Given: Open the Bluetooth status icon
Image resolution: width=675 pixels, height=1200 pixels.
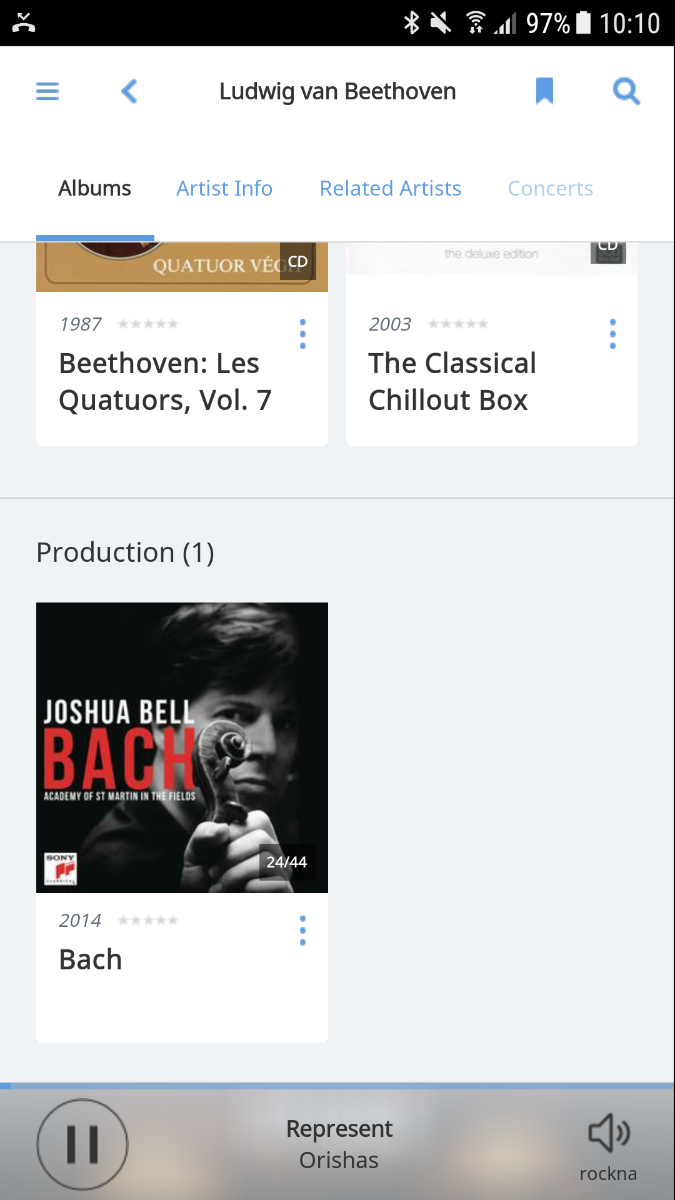Looking at the screenshot, I should click(411, 22).
